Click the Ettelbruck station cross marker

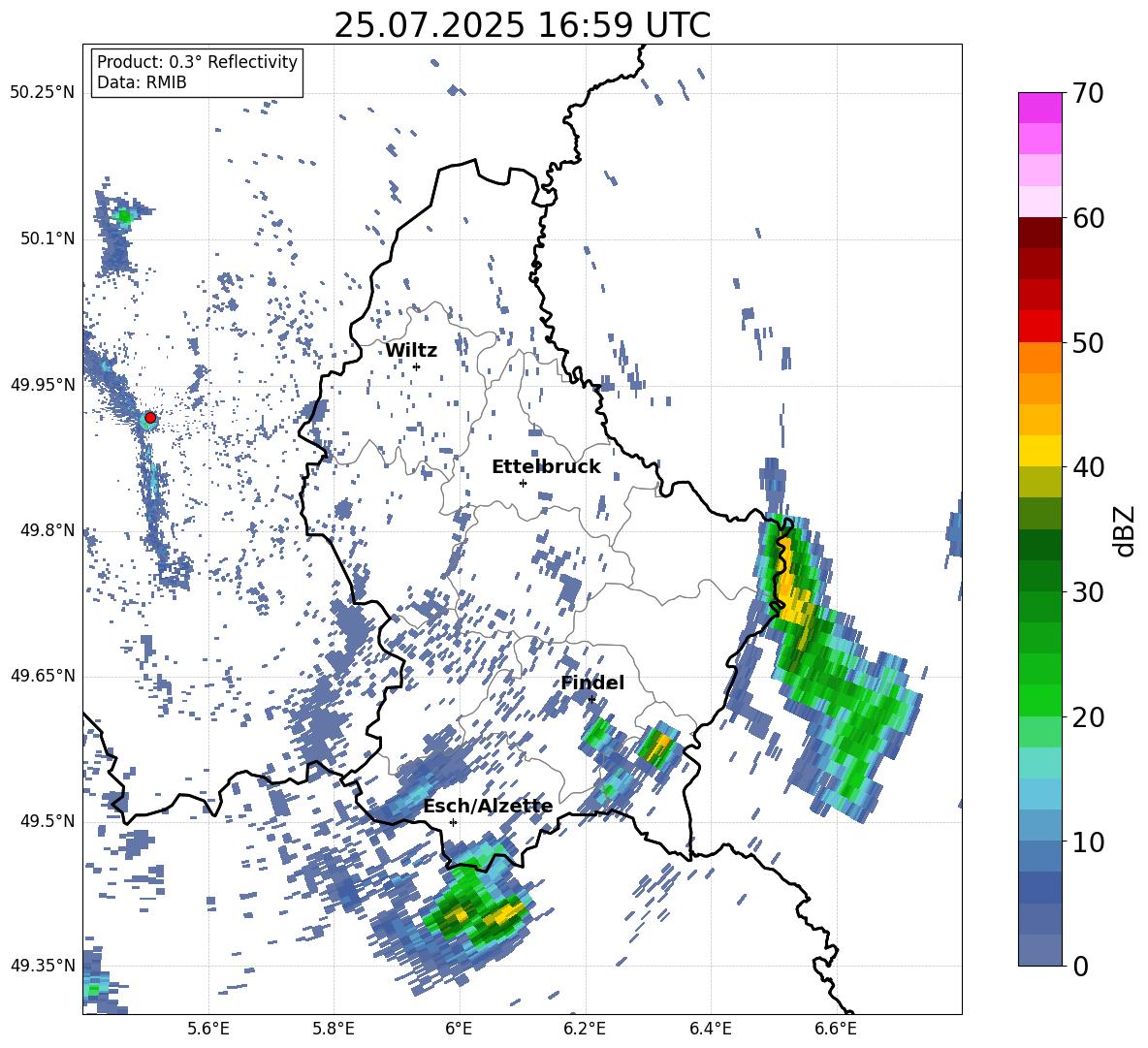coord(523,483)
